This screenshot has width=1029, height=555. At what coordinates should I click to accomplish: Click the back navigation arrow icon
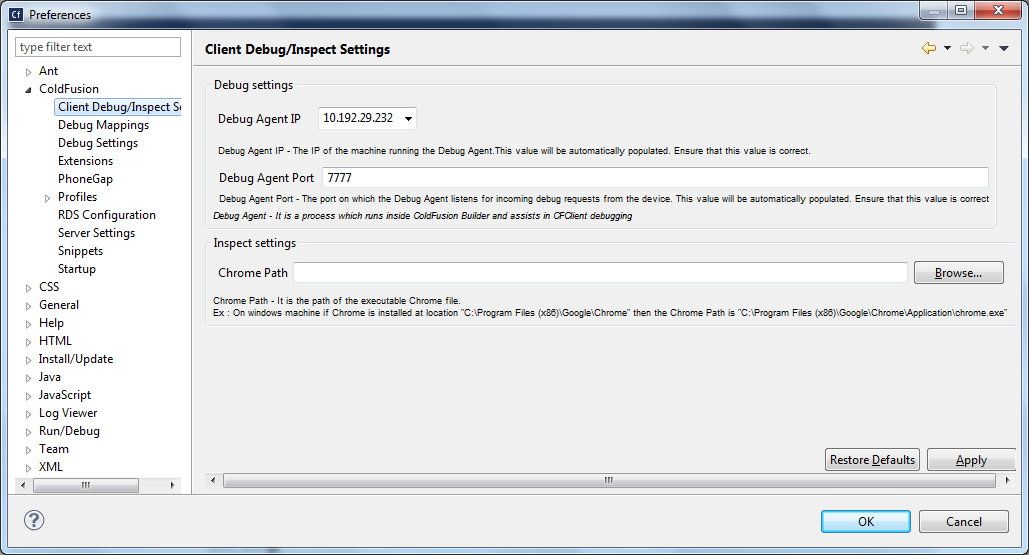pos(929,48)
